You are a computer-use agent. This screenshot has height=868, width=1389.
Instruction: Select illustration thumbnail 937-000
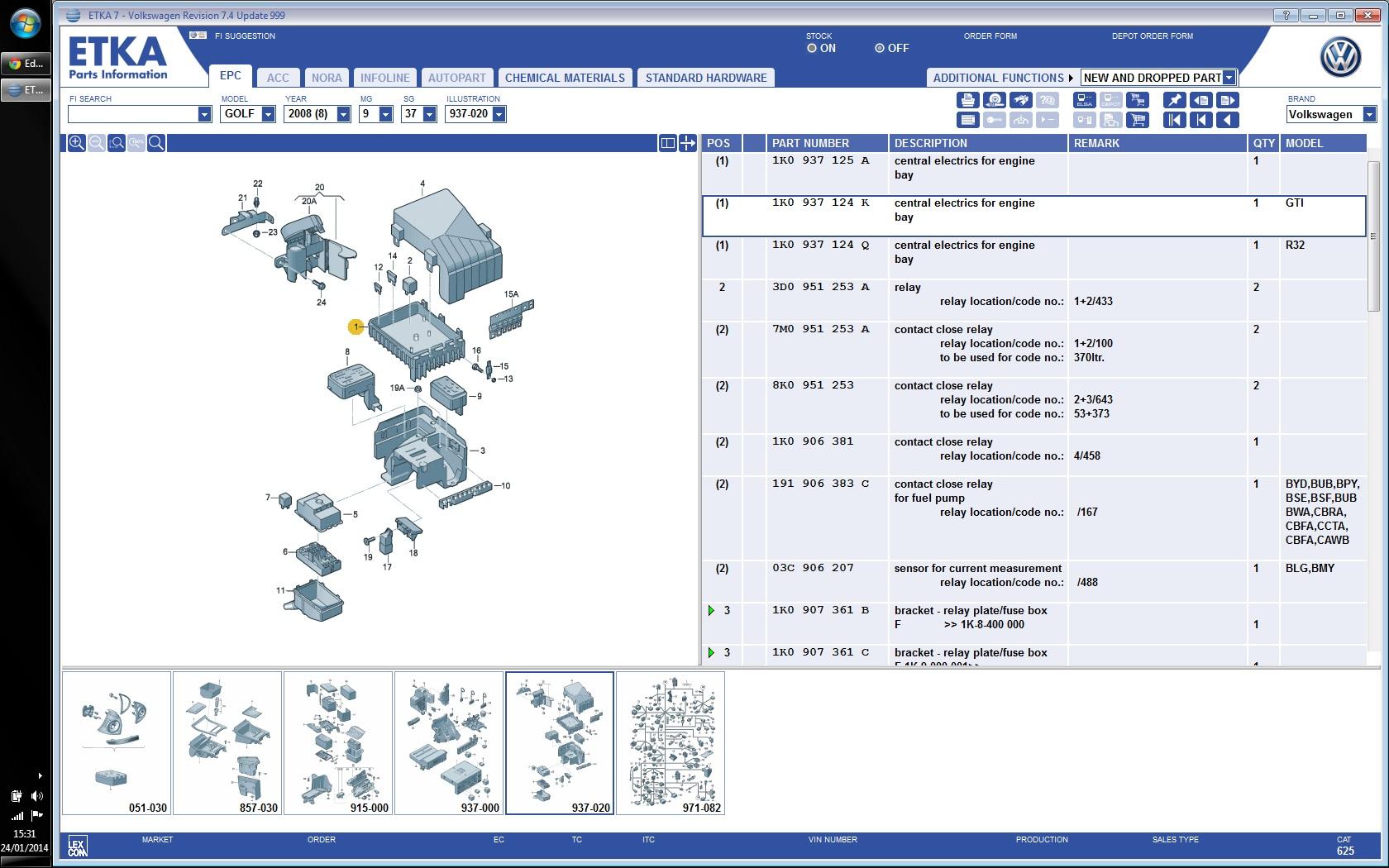point(449,743)
